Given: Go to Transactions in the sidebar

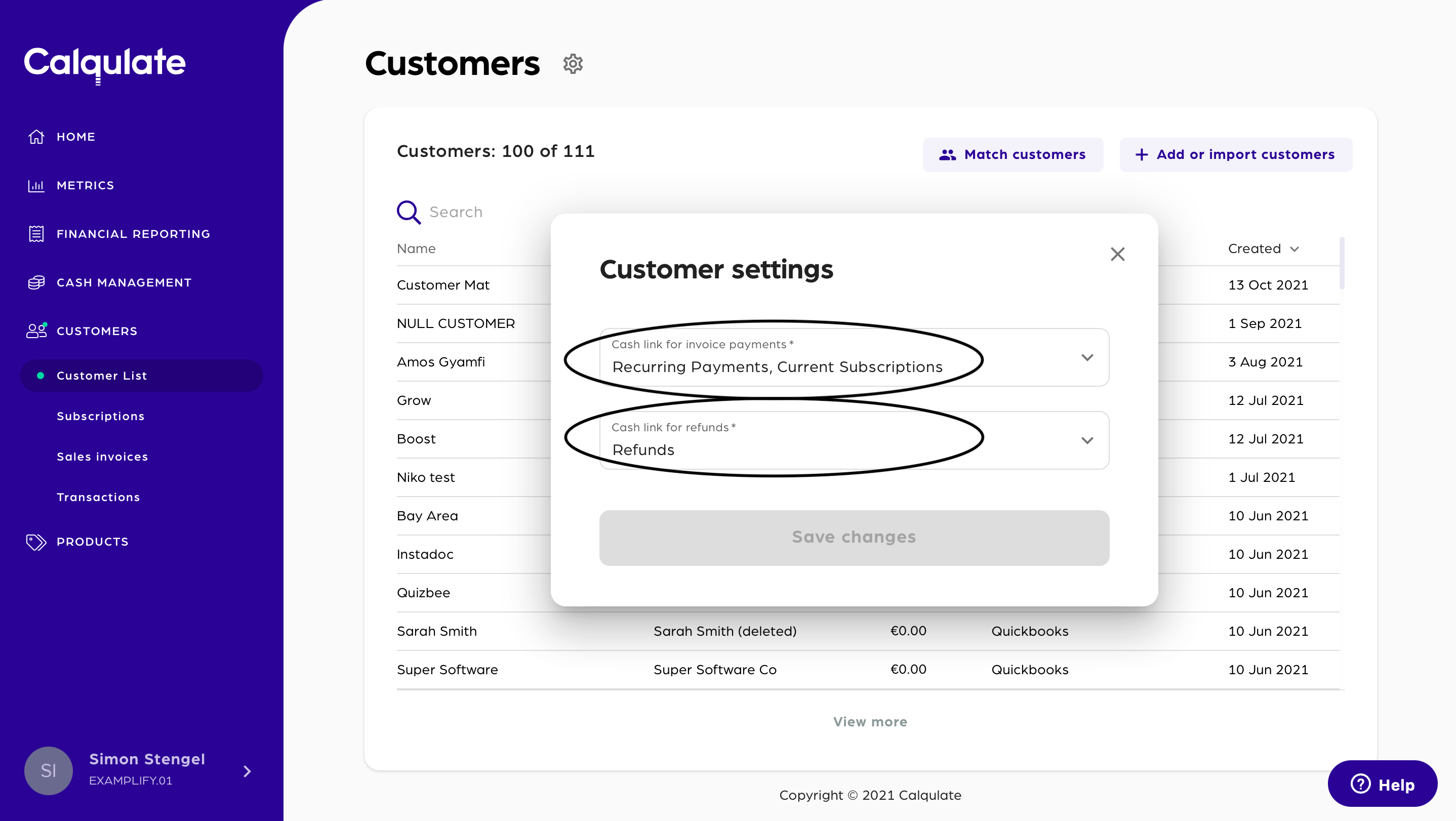Looking at the screenshot, I should click(98, 497).
